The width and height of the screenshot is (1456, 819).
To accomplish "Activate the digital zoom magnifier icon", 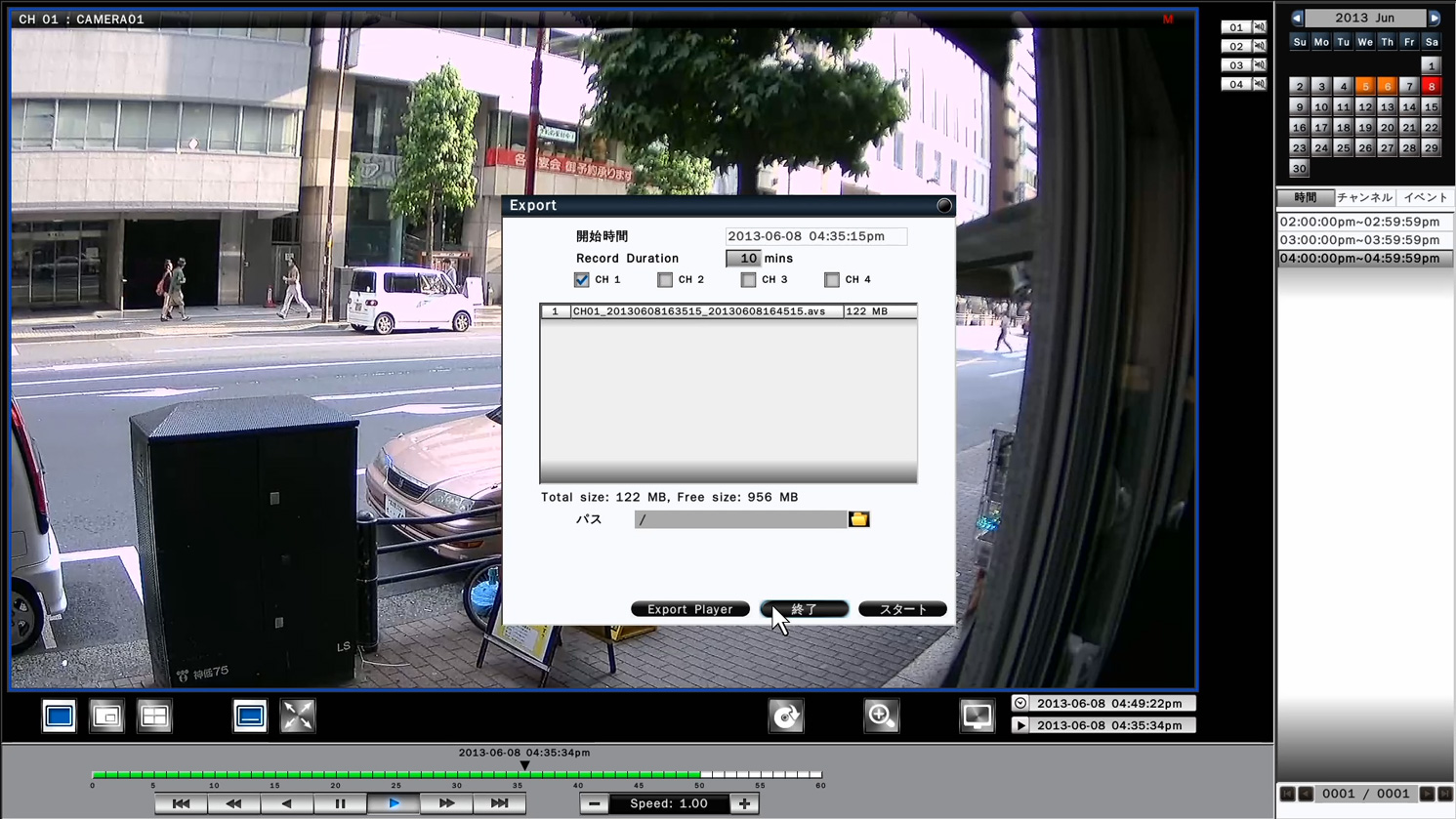I will 881,717.
